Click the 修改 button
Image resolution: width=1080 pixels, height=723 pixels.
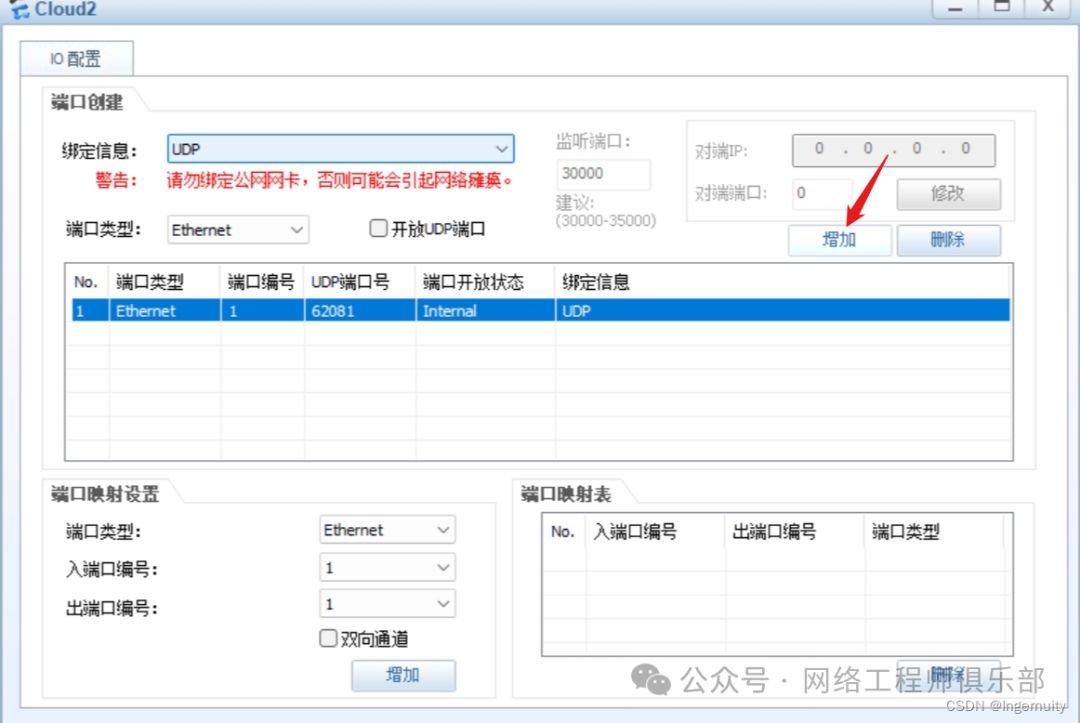(948, 194)
